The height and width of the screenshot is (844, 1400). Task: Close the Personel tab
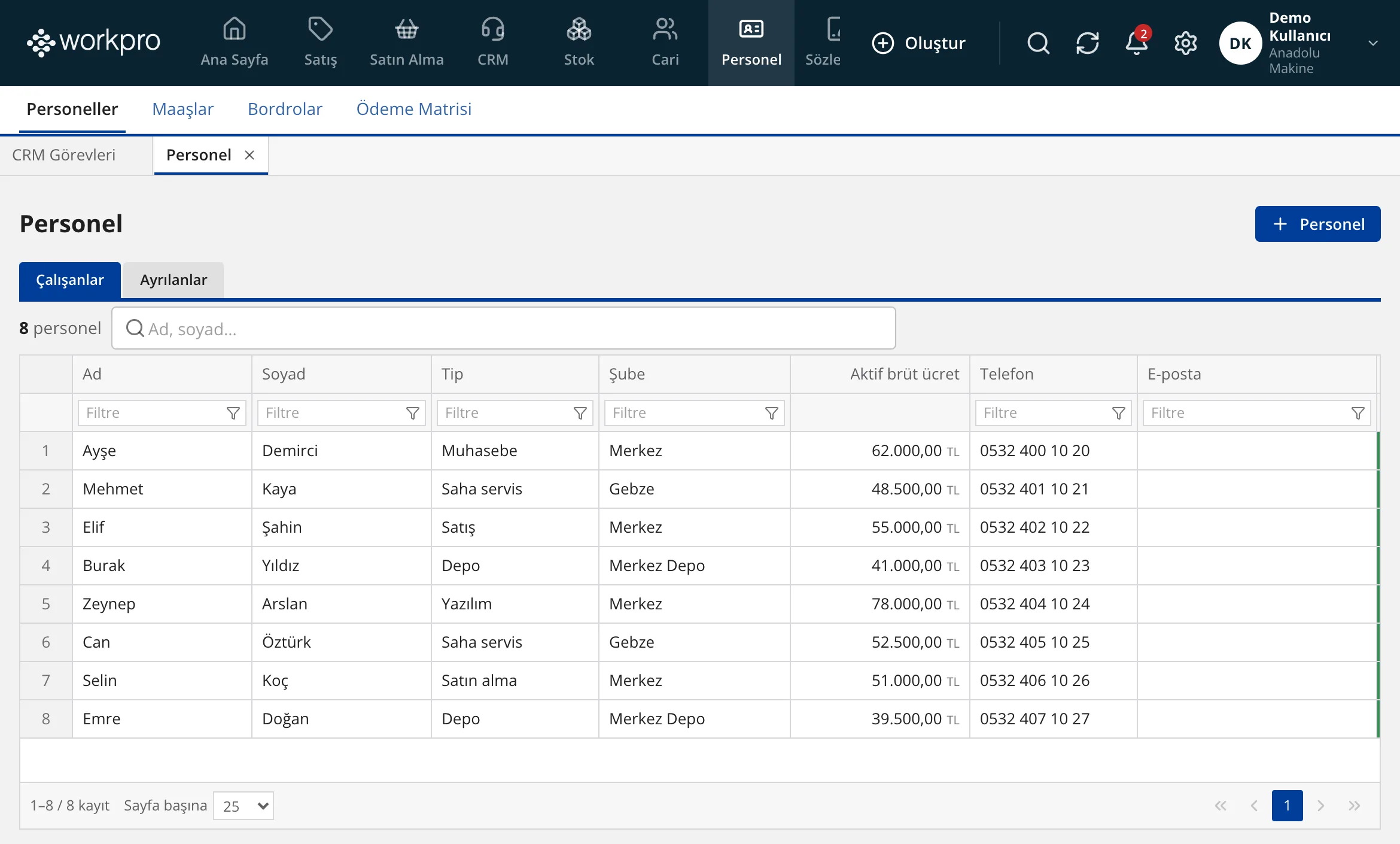[249, 155]
